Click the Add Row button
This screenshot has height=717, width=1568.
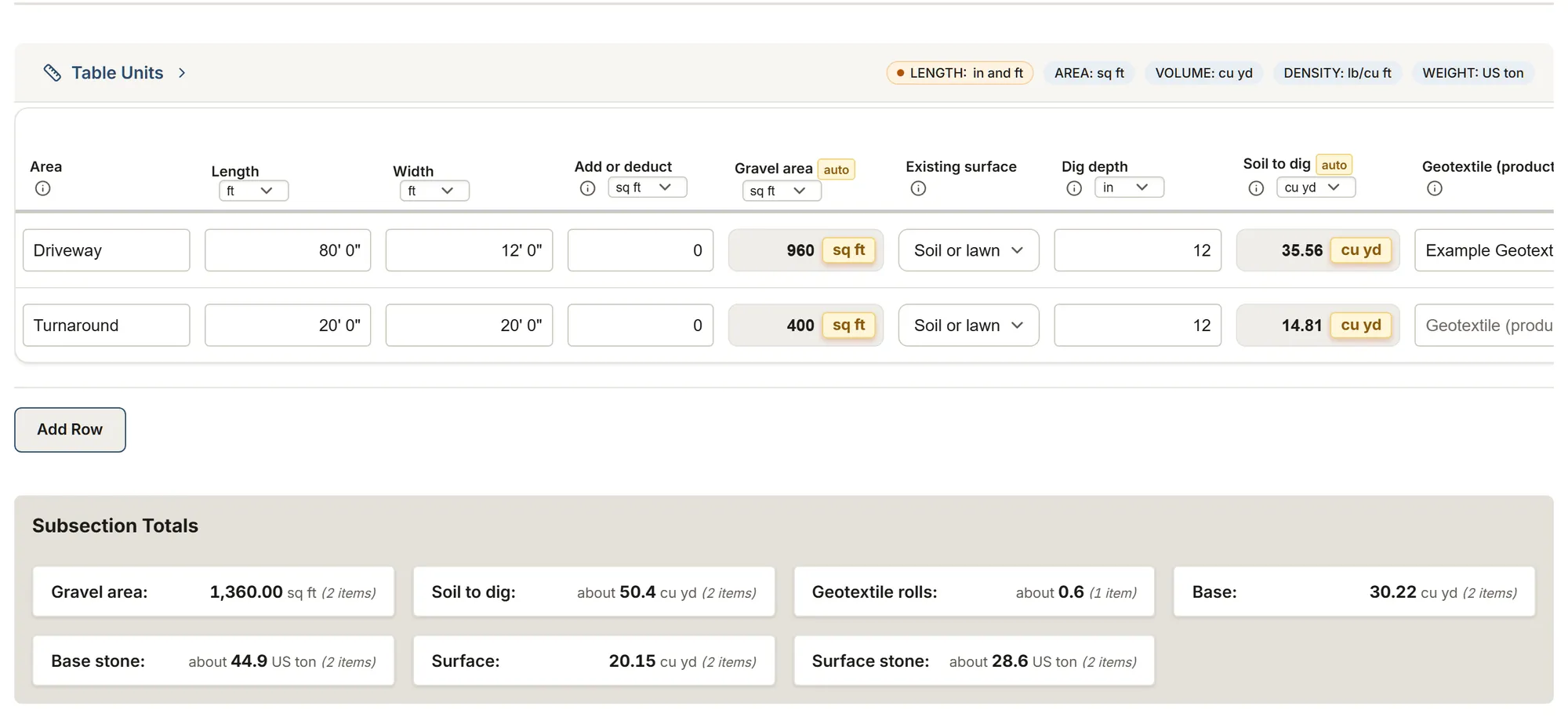tap(70, 430)
